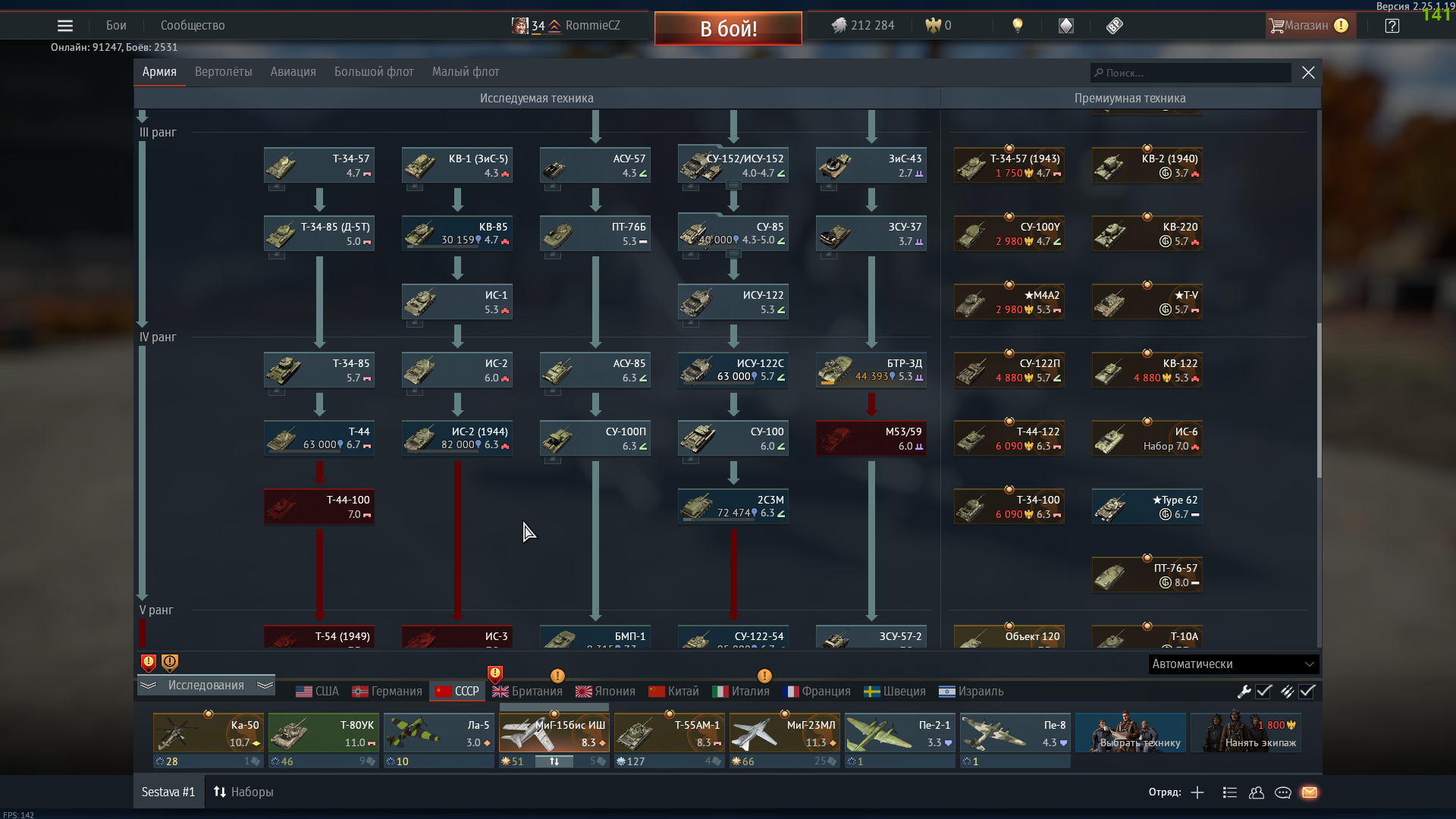This screenshot has width=1456, height=819.
Task: Click the light bulb hints icon
Action: (1018, 26)
